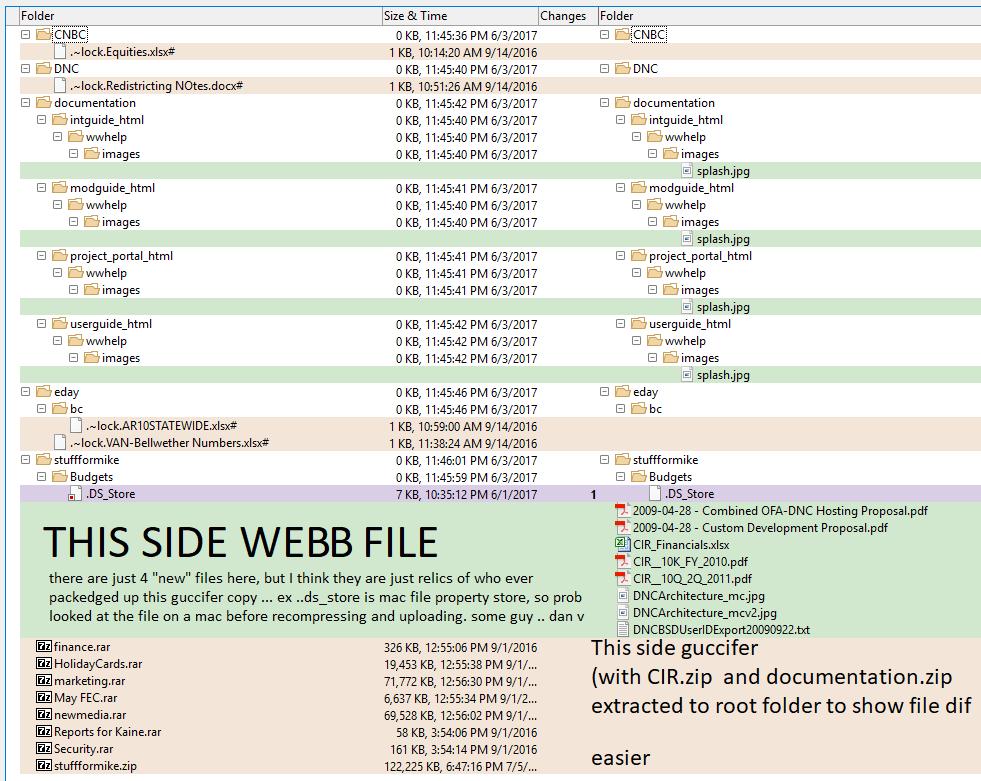Screen dimensions: 981x781
Task: Select DNCBSDUserIDExport20090922.txt file name
Action: tap(721, 630)
